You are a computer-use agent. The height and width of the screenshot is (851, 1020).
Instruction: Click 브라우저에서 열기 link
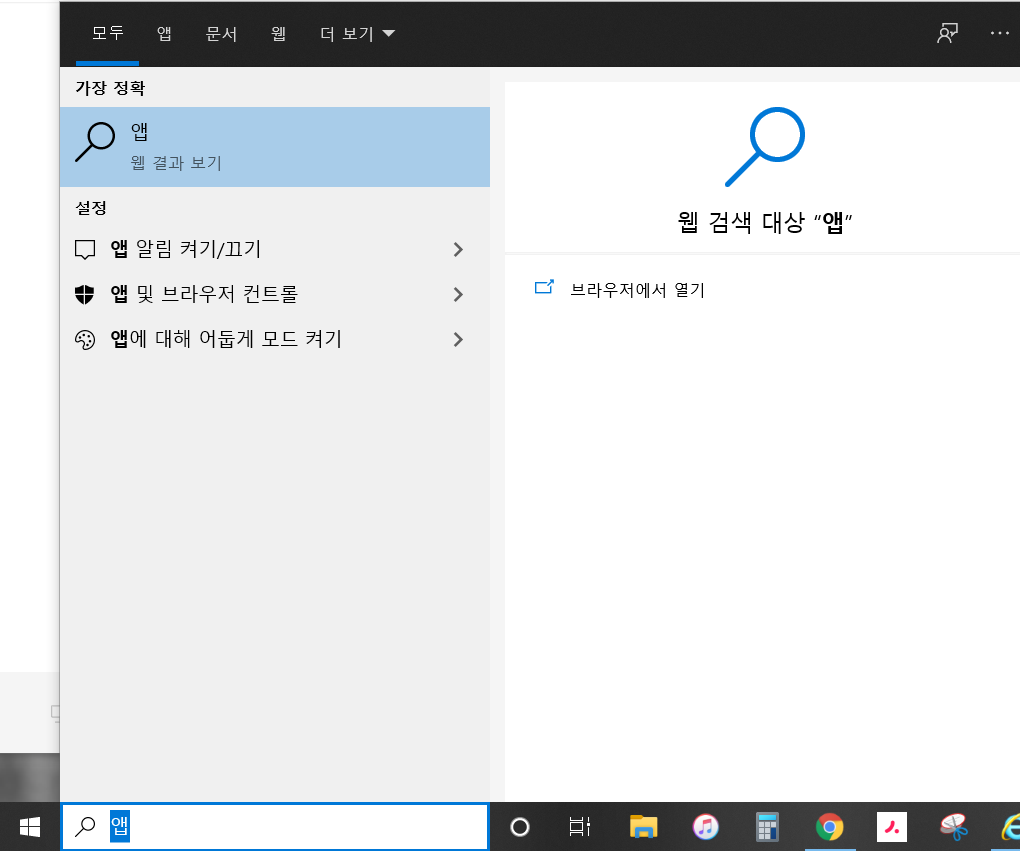point(638,290)
